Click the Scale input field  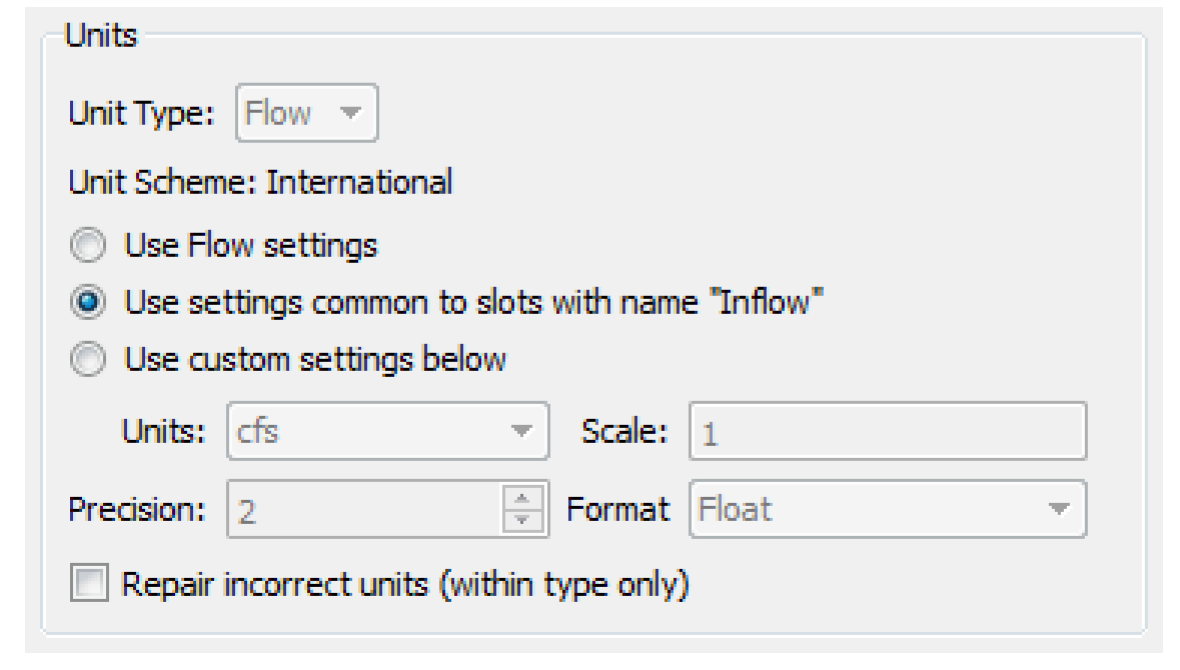click(886, 432)
